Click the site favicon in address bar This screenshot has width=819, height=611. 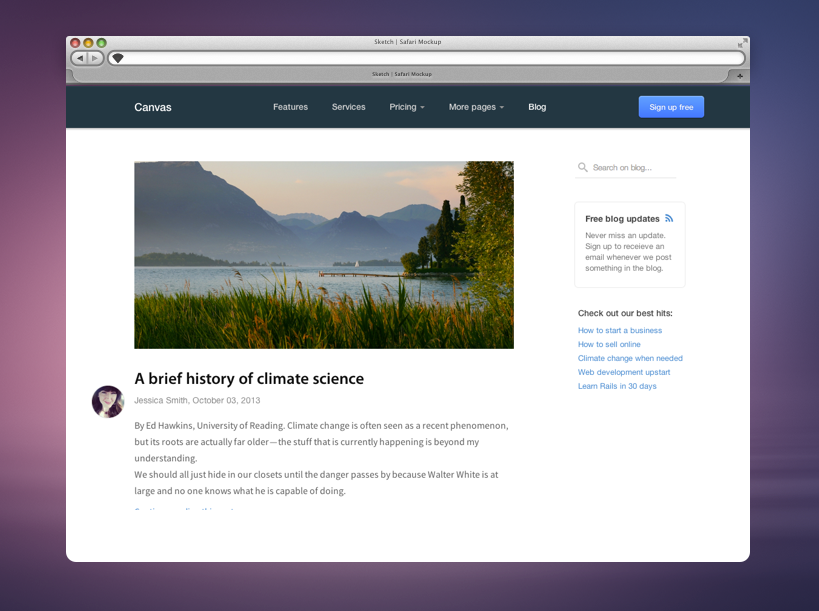click(118, 58)
